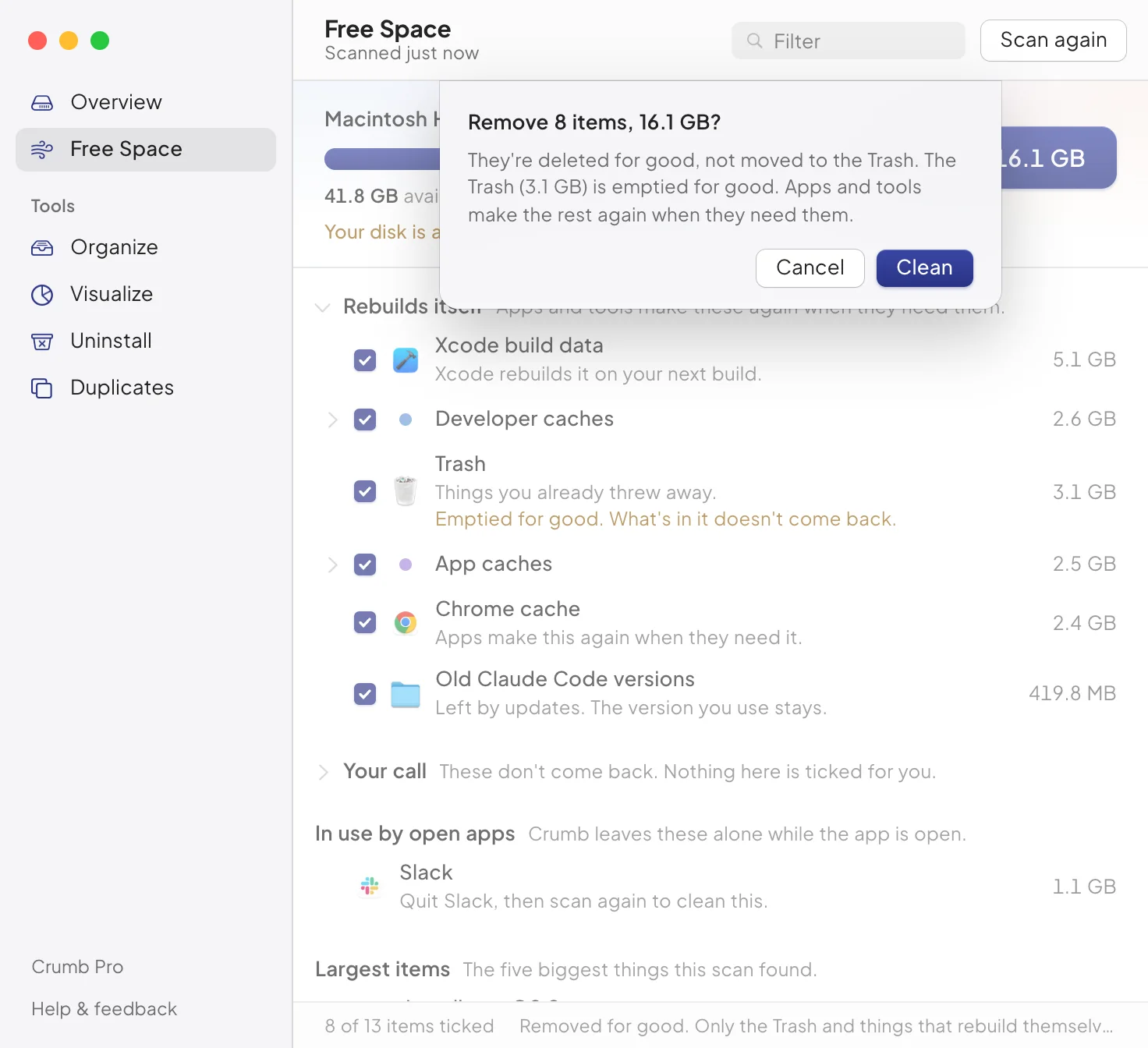Click the purple dot beside App caches
This screenshot has width=1148, height=1048.
pos(406,565)
